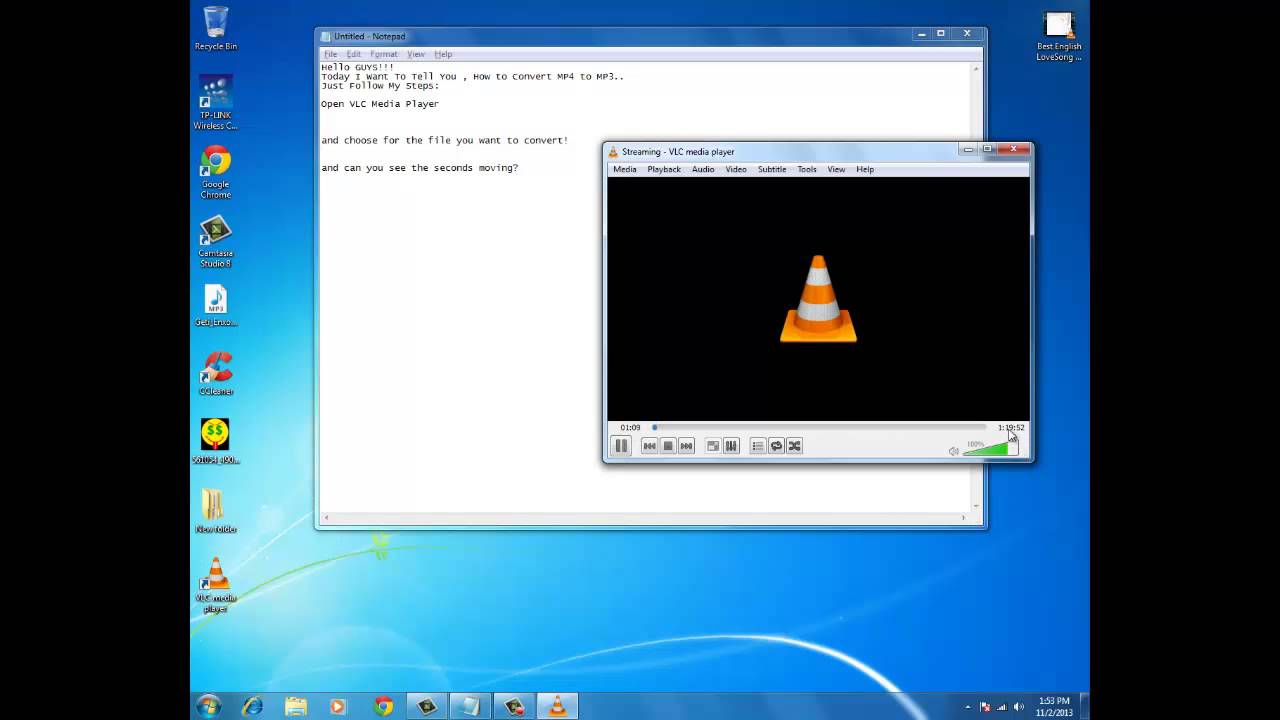
Task: Open VLC Media menu
Action: click(x=625, y=169)
